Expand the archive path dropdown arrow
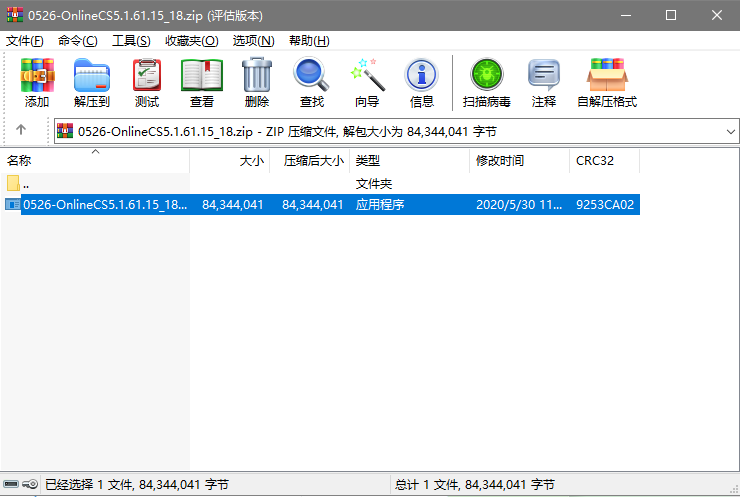The height and width of the screenshot is (497, 740). (x=729, y=131)
